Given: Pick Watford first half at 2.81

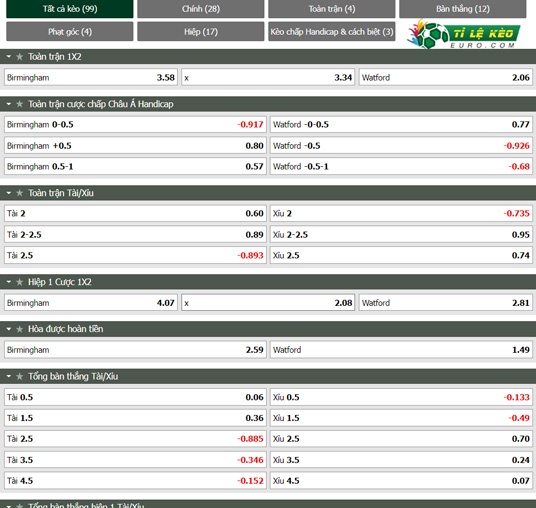Looking at the screenshot, I should [445, 303].
